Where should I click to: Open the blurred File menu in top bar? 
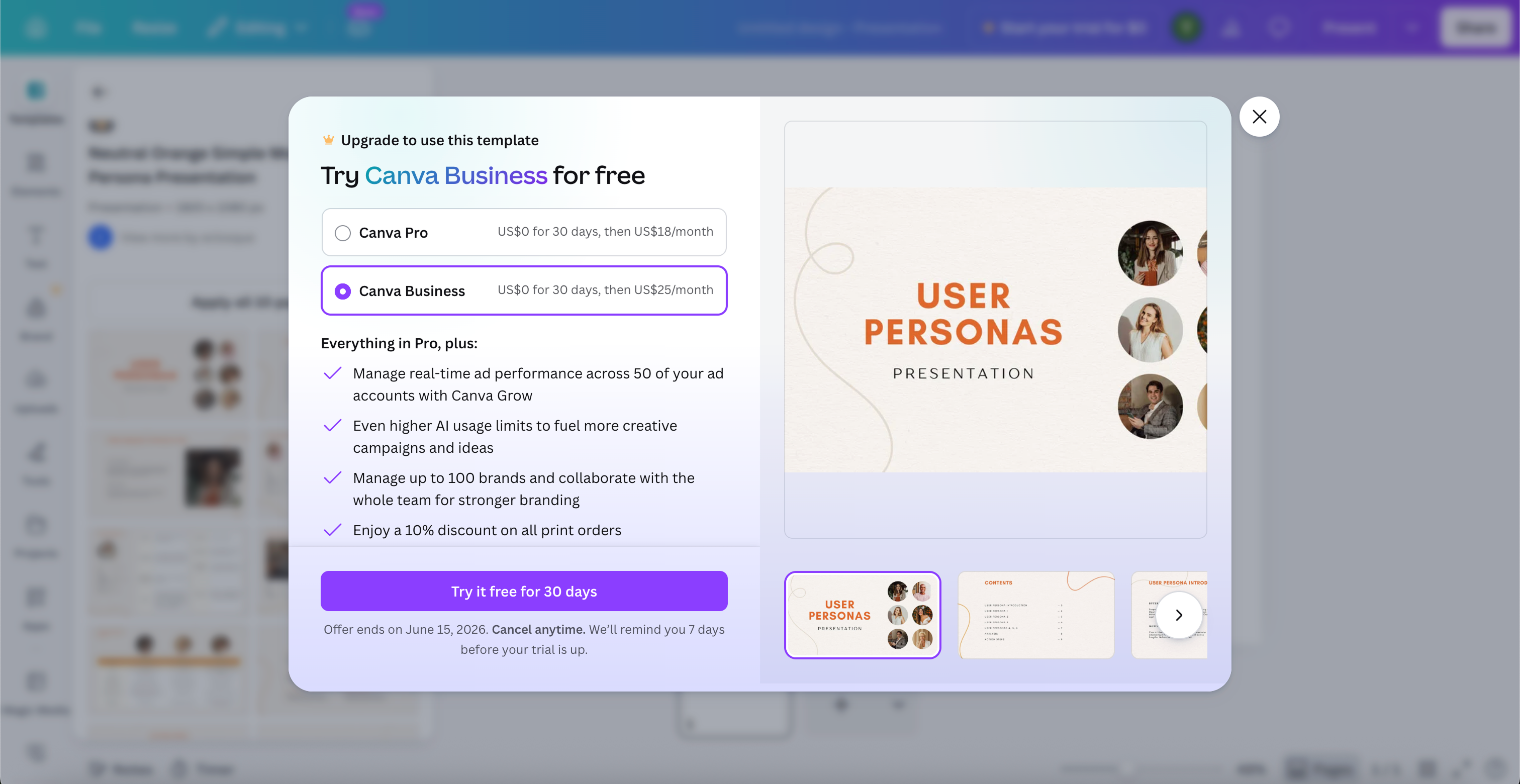(x=88, y=27)
